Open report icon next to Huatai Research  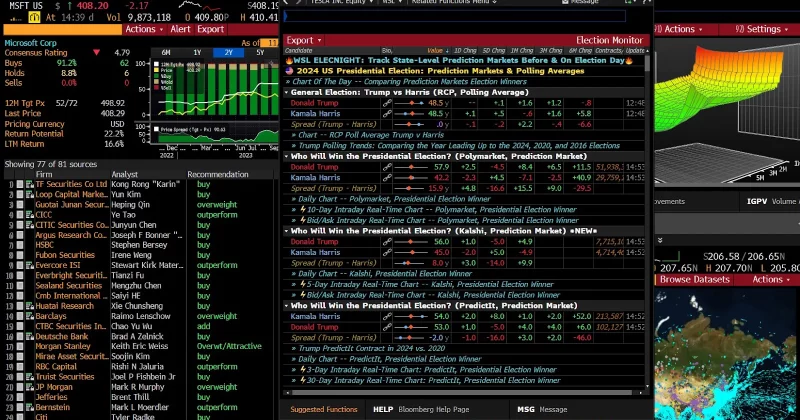[x=30, y=306]
